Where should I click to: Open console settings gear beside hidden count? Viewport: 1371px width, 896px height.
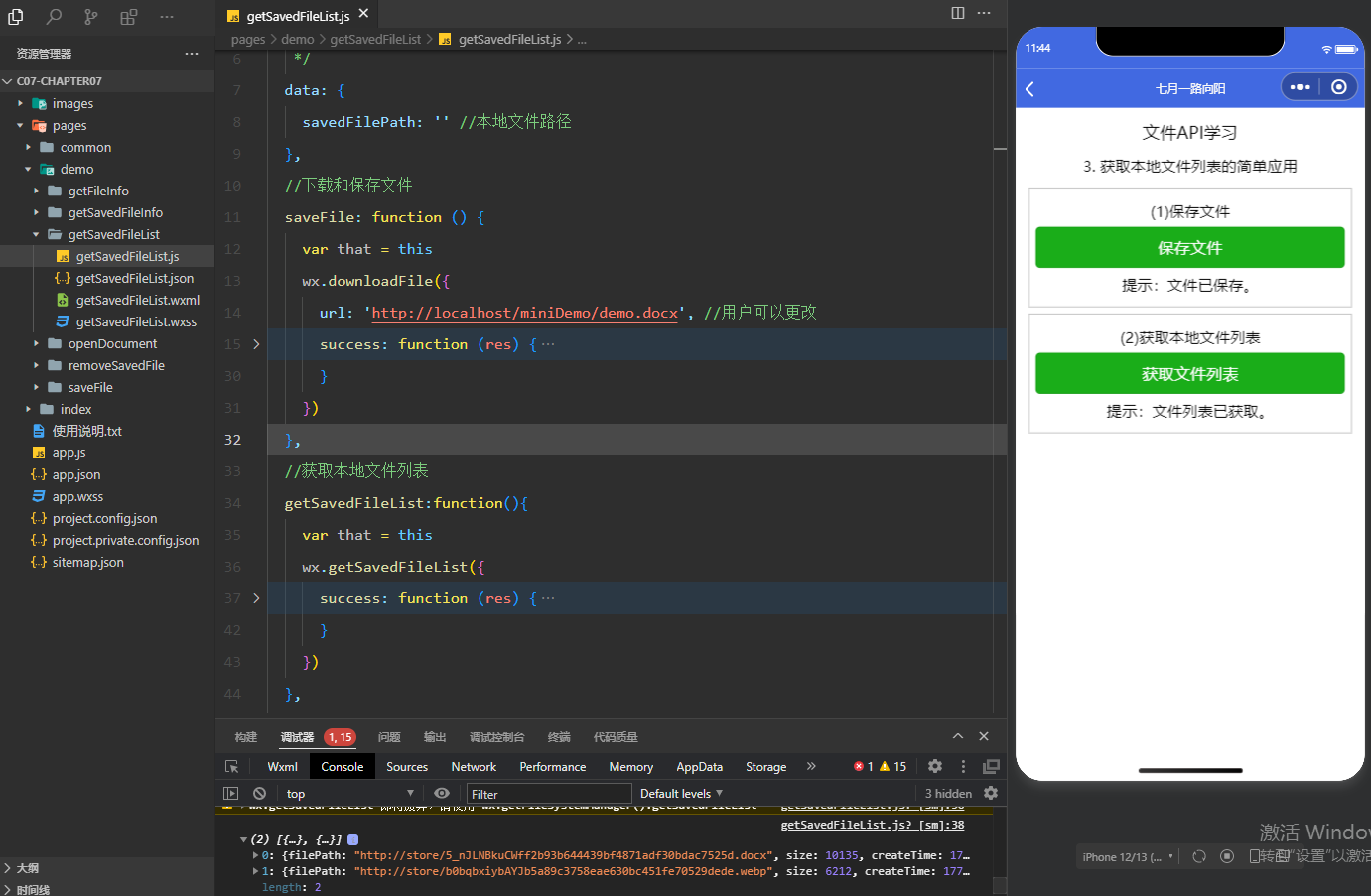991,793
